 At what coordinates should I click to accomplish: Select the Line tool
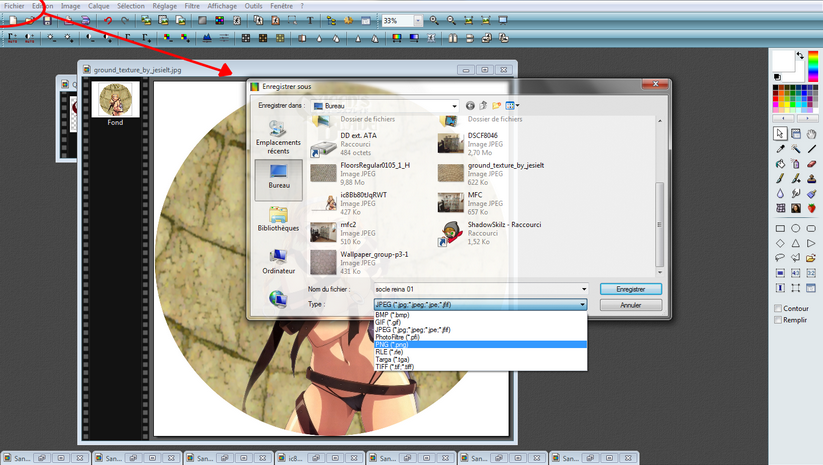(811, 149)
